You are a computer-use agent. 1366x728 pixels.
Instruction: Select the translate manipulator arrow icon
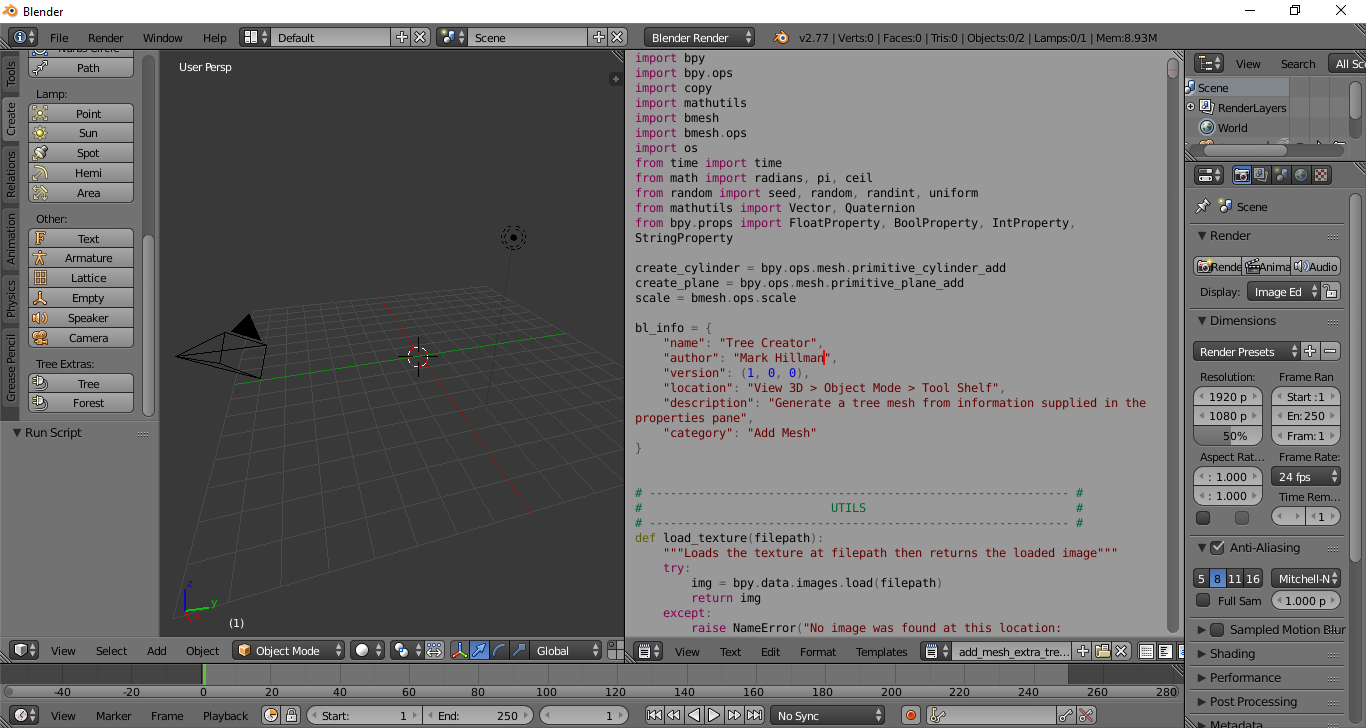point(479,650)
